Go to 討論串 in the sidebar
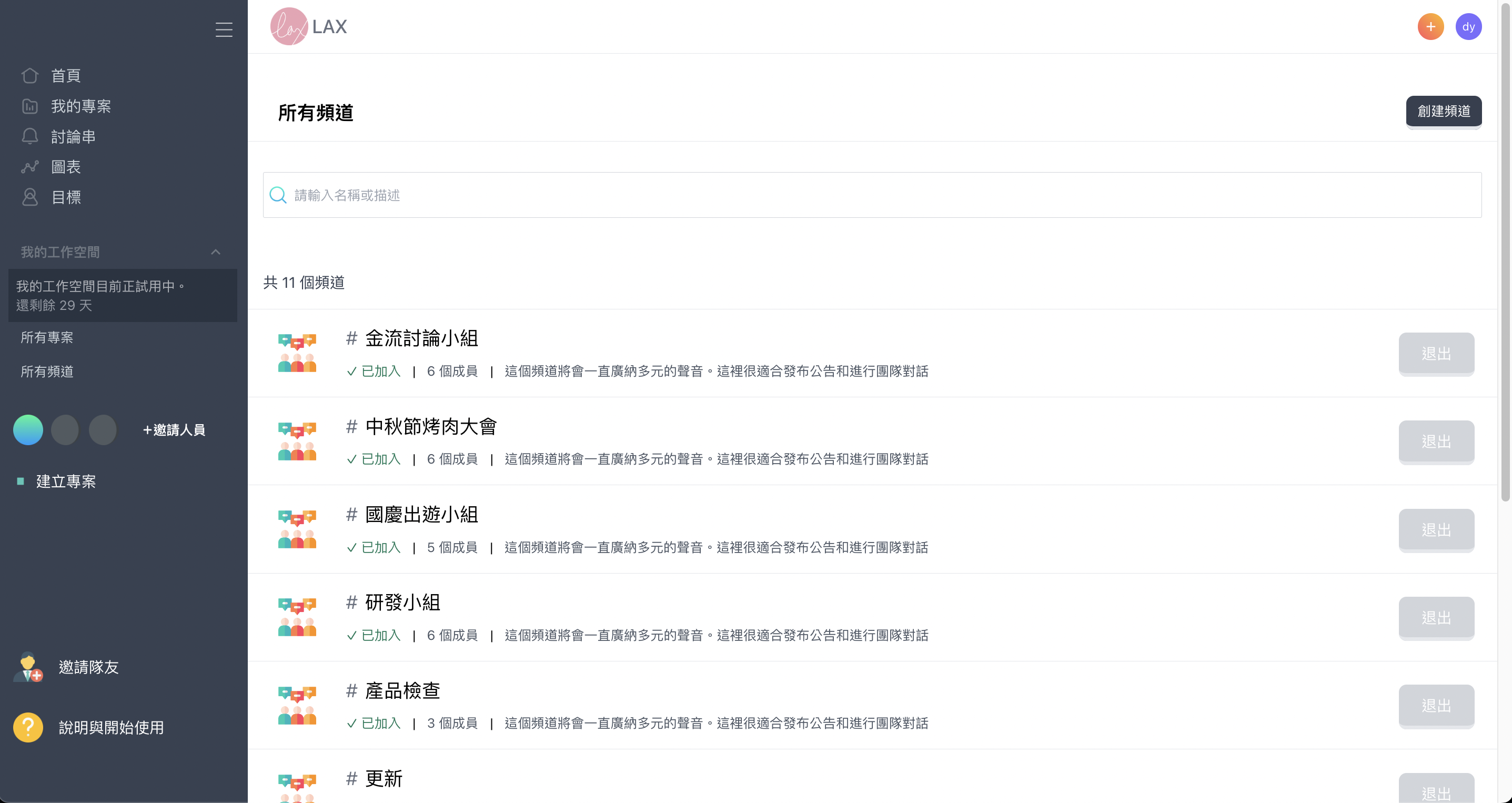The height and width of the screenshot is (803, 1512). (73, 137)
